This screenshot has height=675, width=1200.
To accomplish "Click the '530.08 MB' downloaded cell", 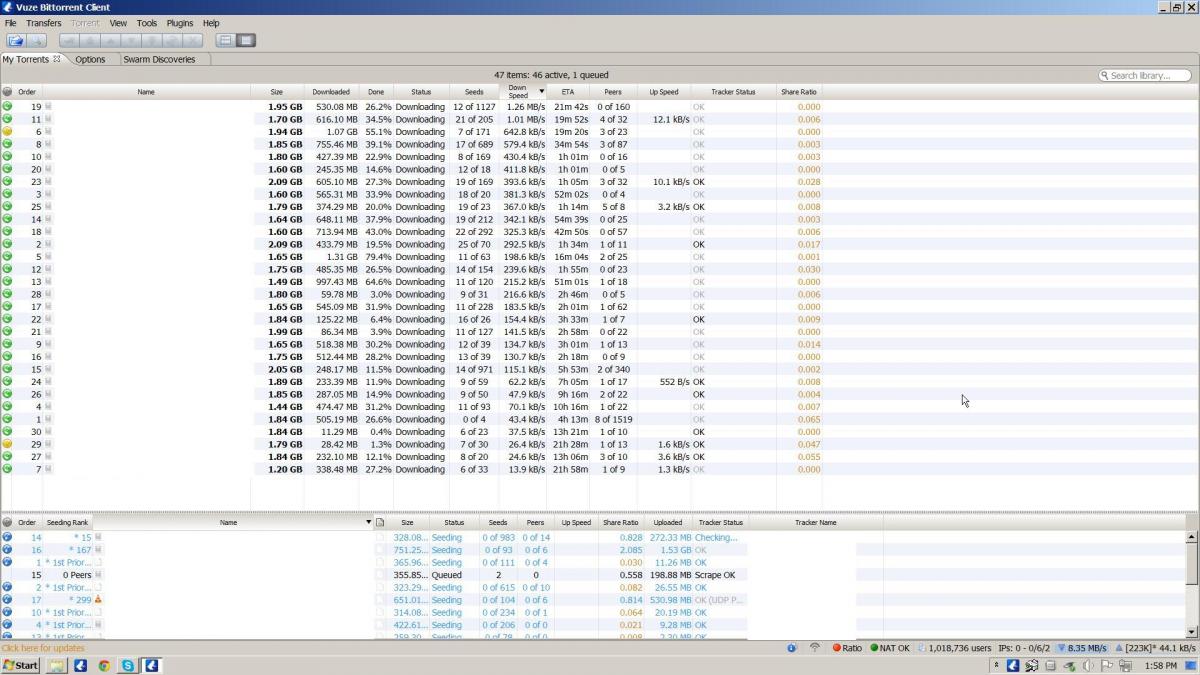I will point(336,107).
